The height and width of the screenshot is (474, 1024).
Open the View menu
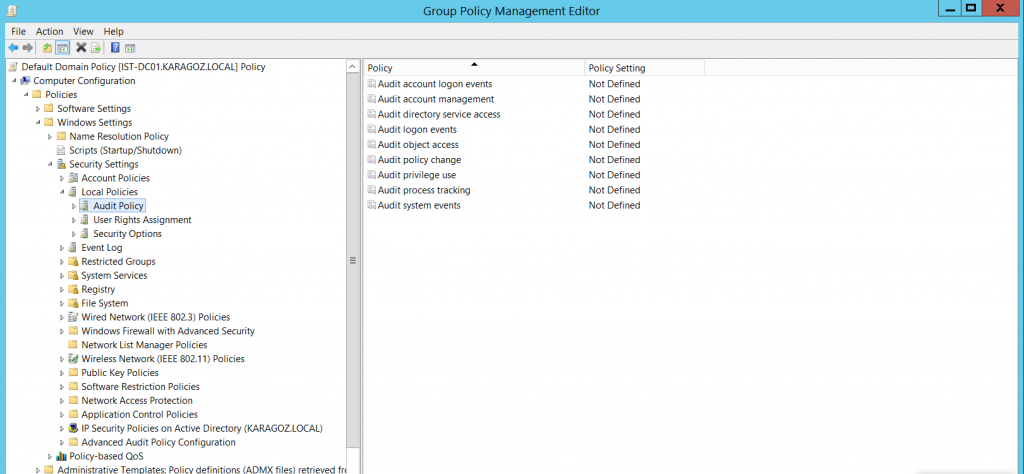click(x=83, y=31)
